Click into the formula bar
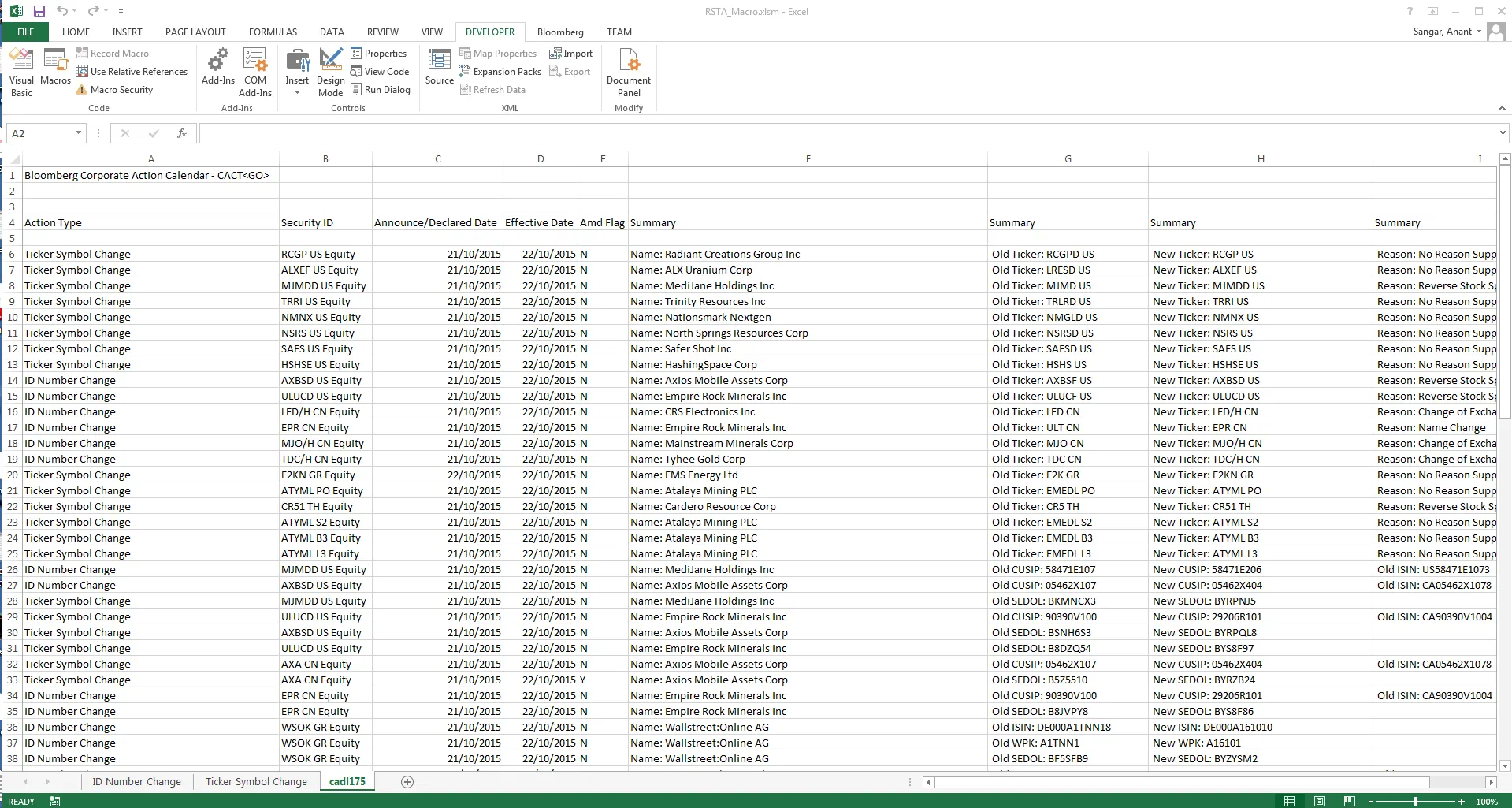Viewport: 1512px width, 808px height. tap(847, 133)
